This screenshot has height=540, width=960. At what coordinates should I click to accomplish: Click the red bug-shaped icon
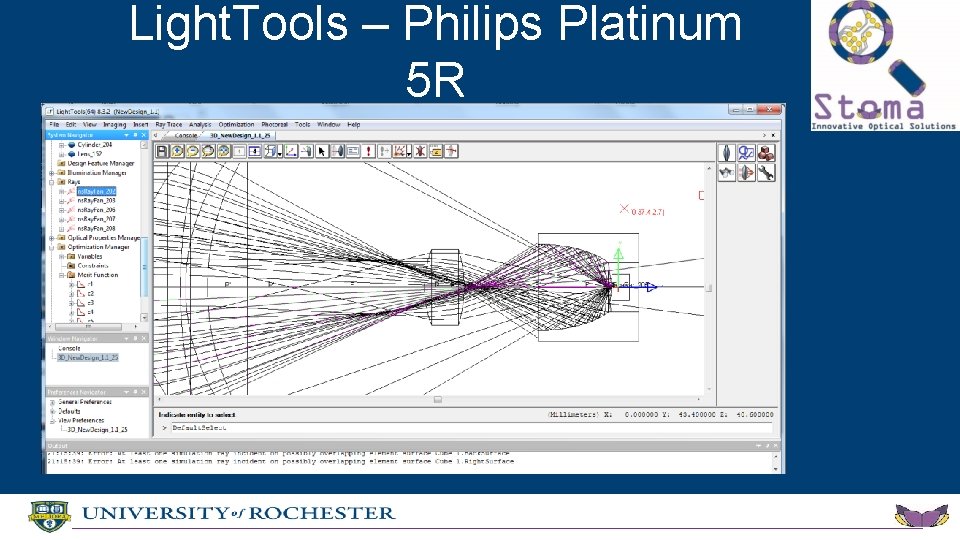click(421, 151)
